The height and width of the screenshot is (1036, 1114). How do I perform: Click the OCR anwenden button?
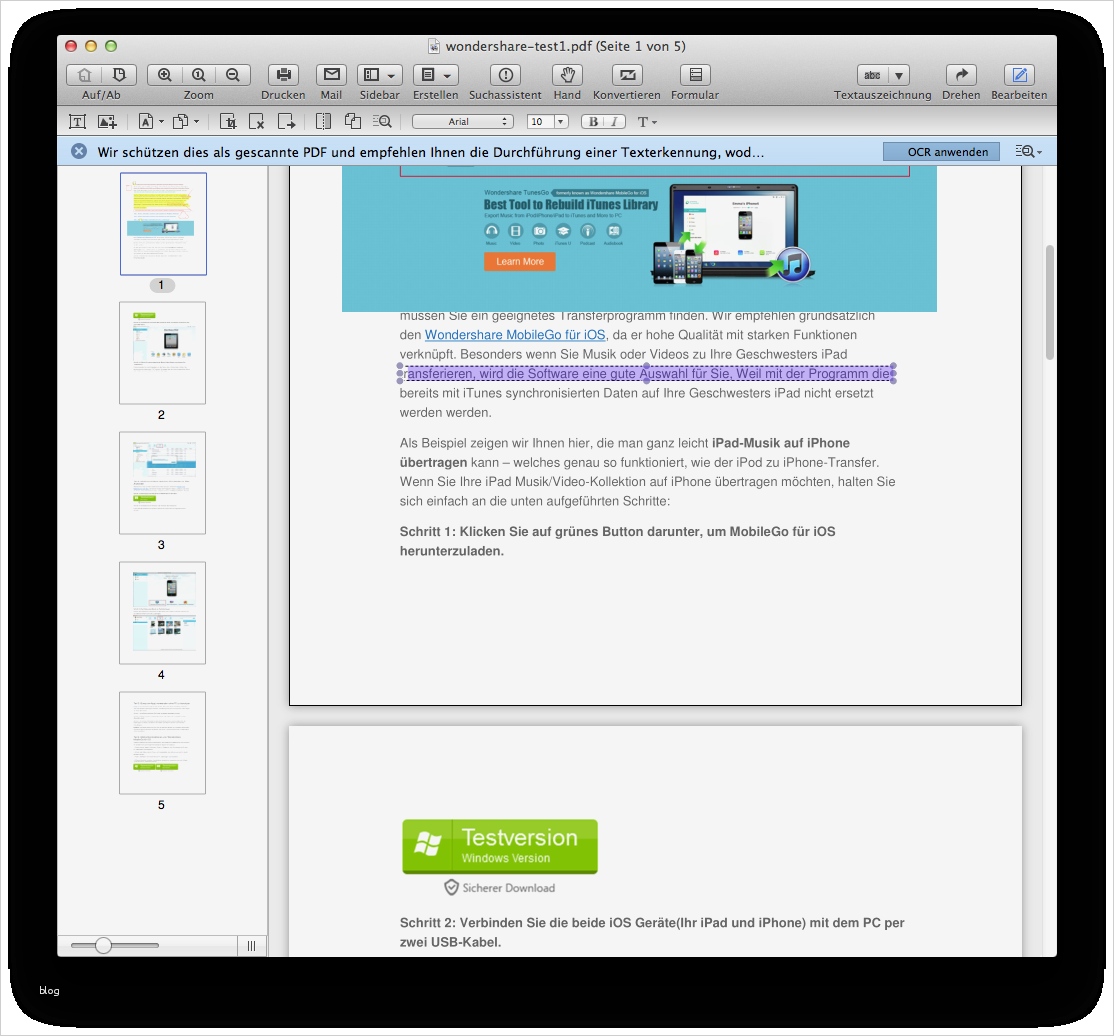click(x=941, y=151)
